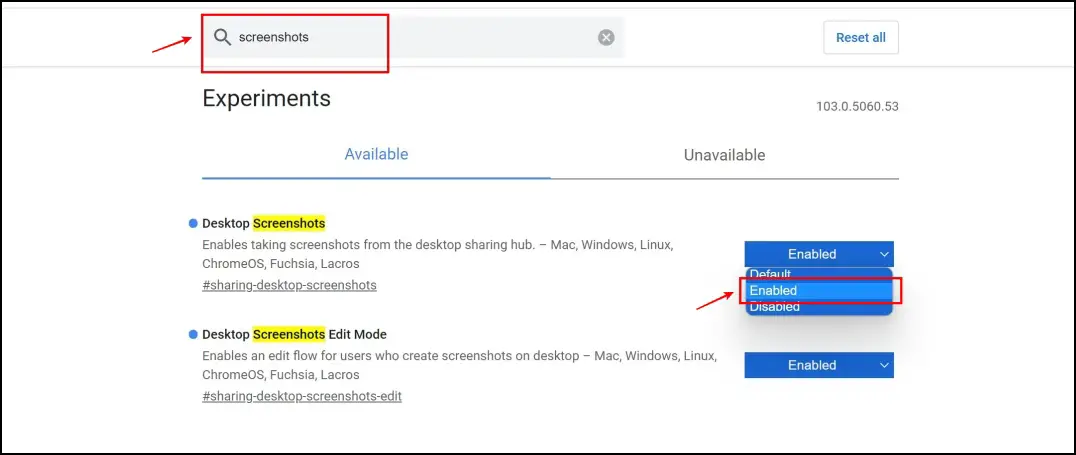Click the Reset all button
1076x455 pixels.
(x=861, y=38)
